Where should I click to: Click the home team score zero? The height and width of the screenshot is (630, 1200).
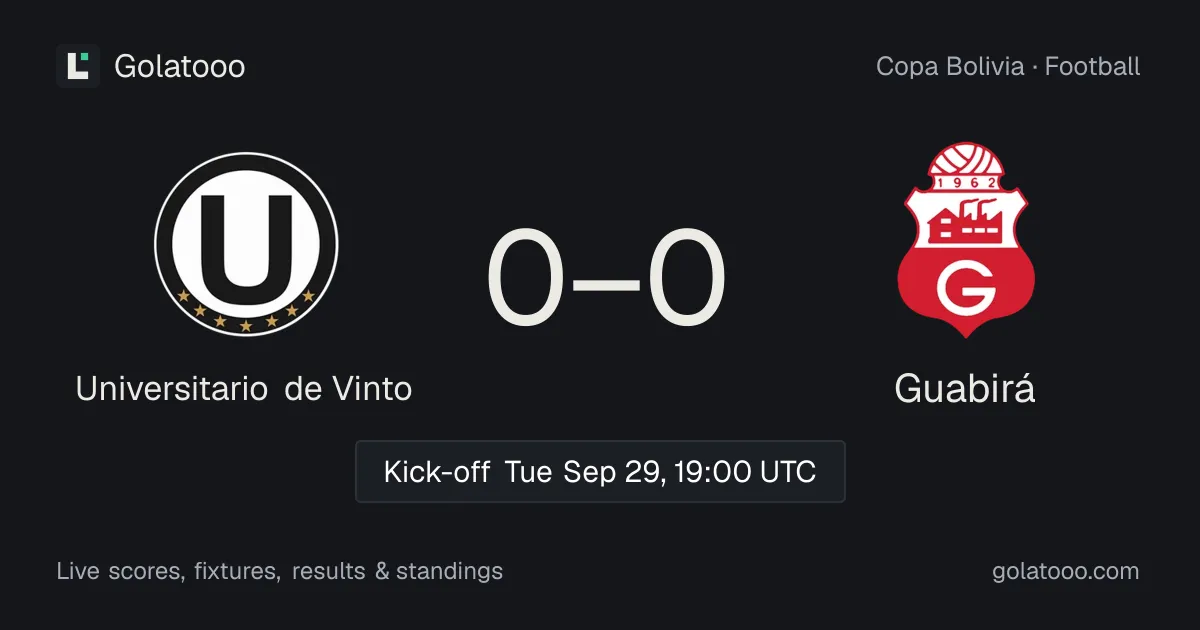click(x=525, y=279)
